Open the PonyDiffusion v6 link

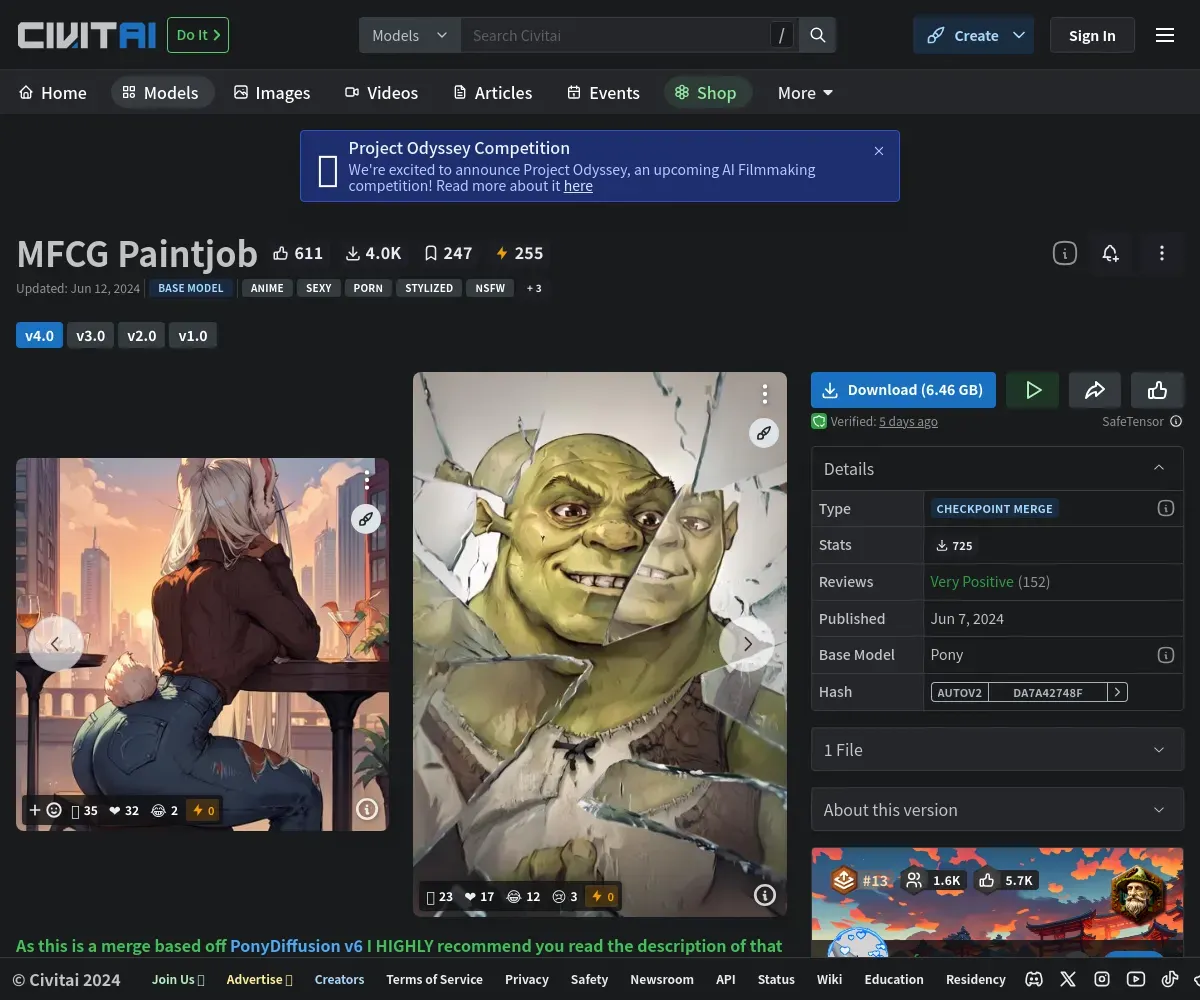click(297, 946)
